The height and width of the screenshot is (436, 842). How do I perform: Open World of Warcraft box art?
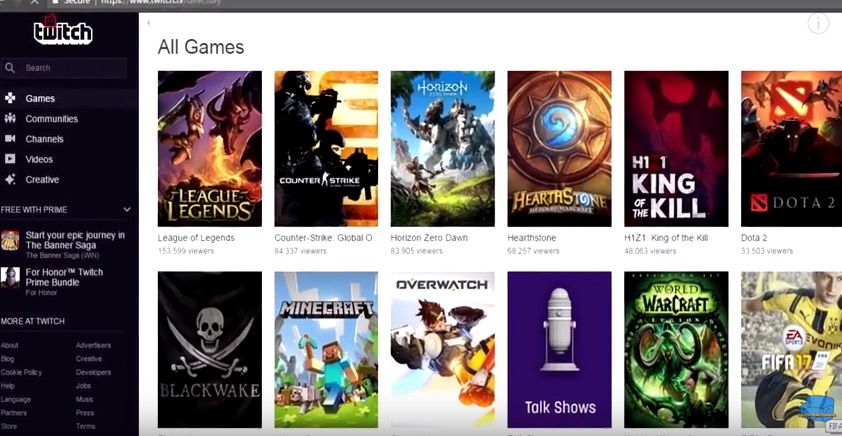click(676, 350)
